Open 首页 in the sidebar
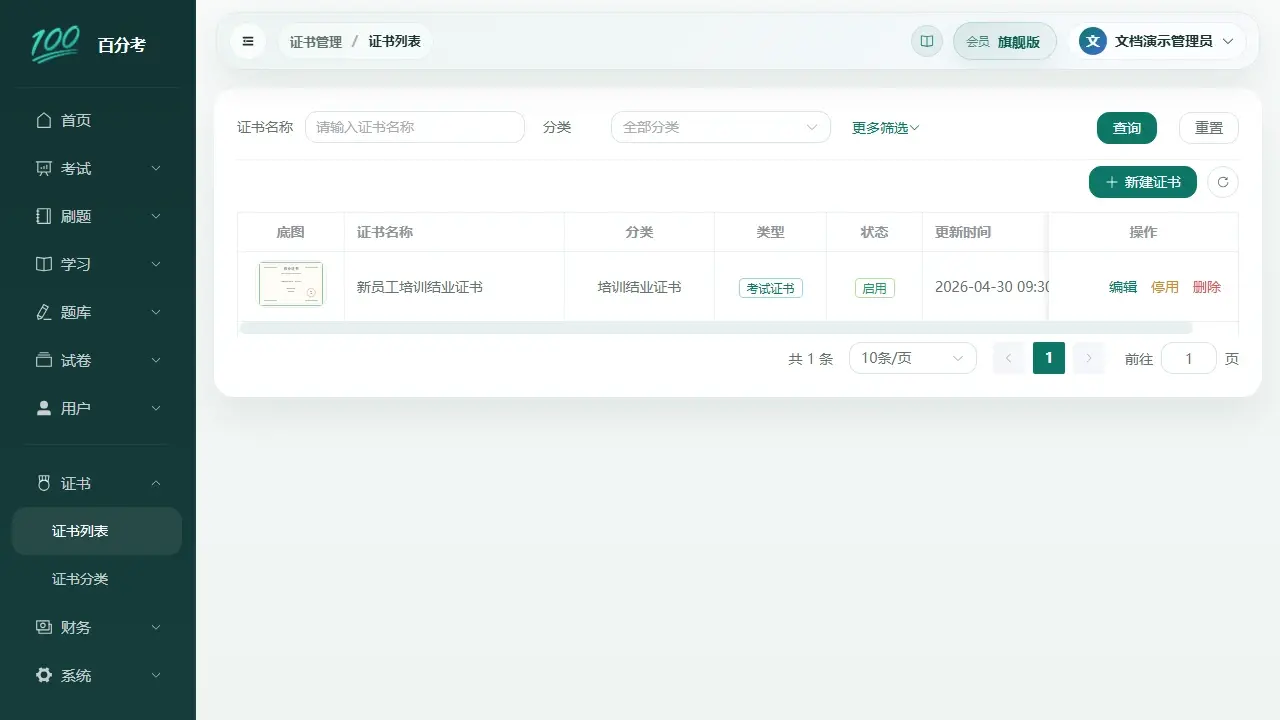The height and width of the screenshot is (720, 1280). pos(98,120)
